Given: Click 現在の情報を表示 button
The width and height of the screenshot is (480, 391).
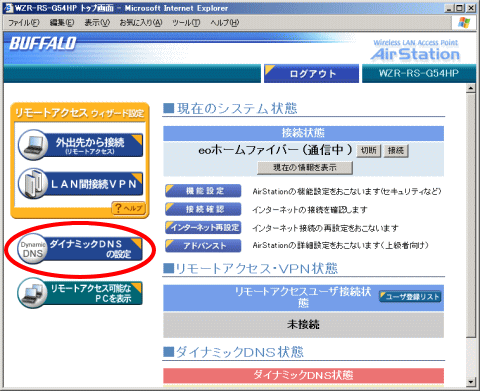Looking at the screenshot, I should (x=305, y=168).
